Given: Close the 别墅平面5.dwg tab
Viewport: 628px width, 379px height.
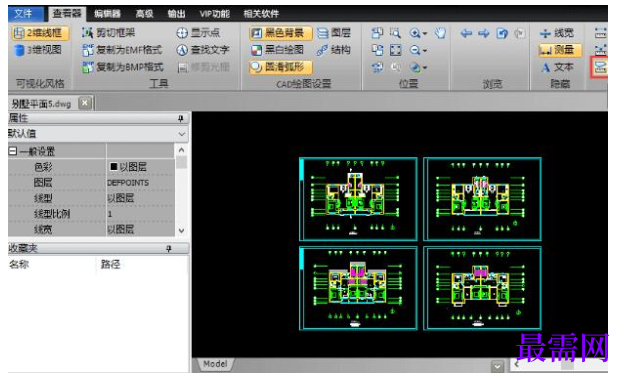Looking at the screenshot, I should (x=85, y=103).
